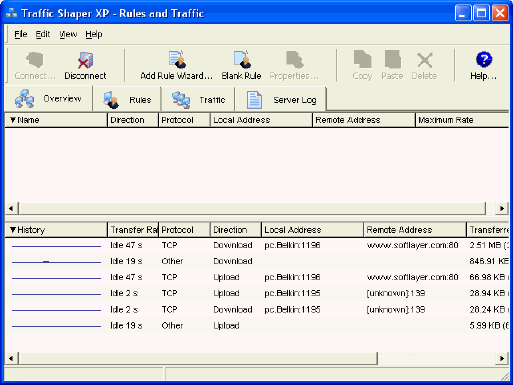Click the Traffic Shaper XP title bar icon
The width and height of the screenshot is (513, 385).
click(x=12, y=13)
